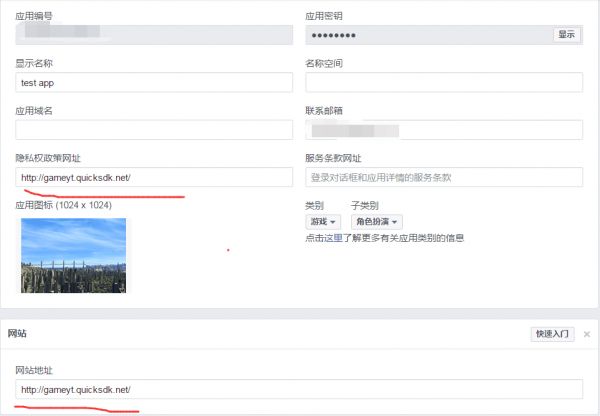Screen dimensions: 600x416
Task: Click the app icon landscape thumbnail
Action: (73, 255)
